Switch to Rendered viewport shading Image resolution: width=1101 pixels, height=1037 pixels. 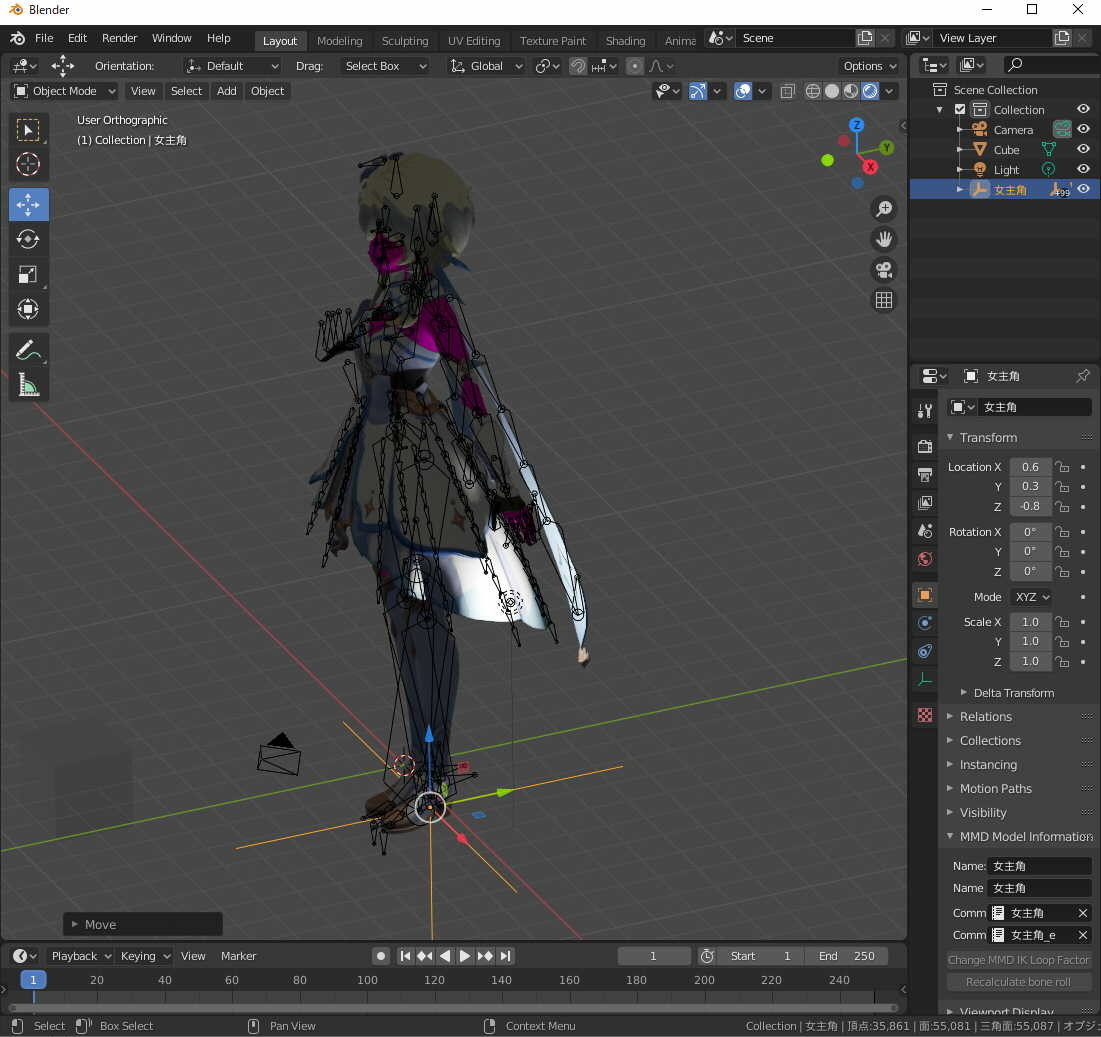tap(869, 91)
